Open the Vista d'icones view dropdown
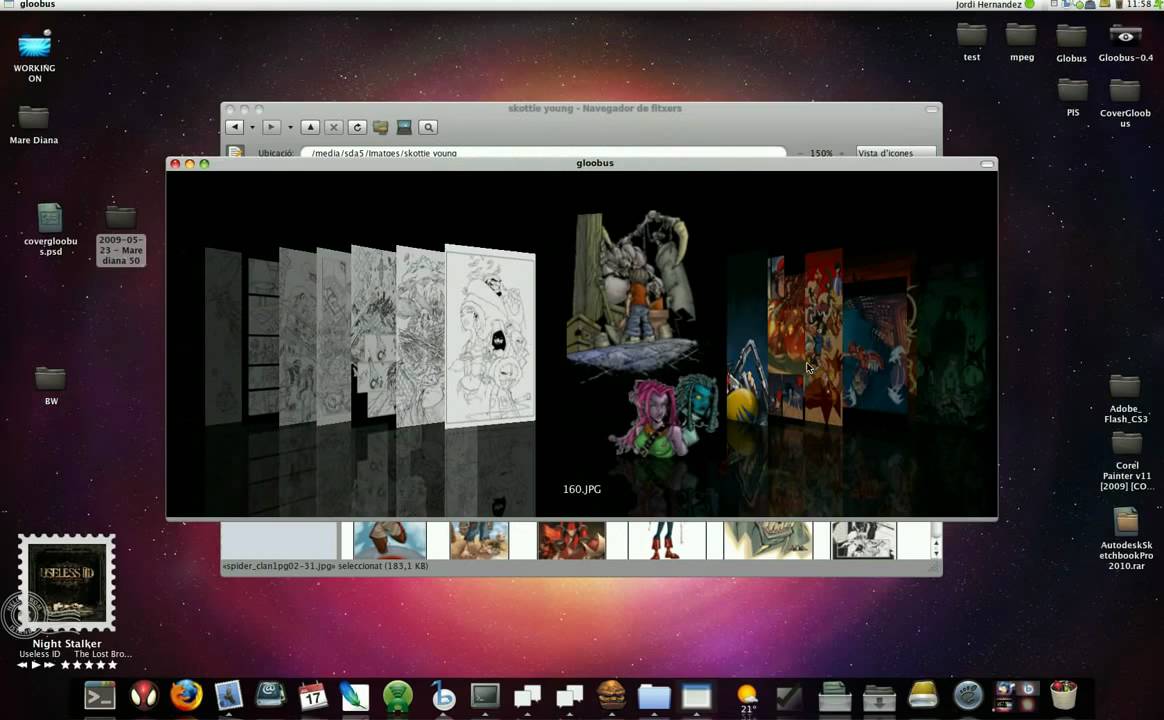Viewport: 1164px width, 720px height. coord(895,152)
